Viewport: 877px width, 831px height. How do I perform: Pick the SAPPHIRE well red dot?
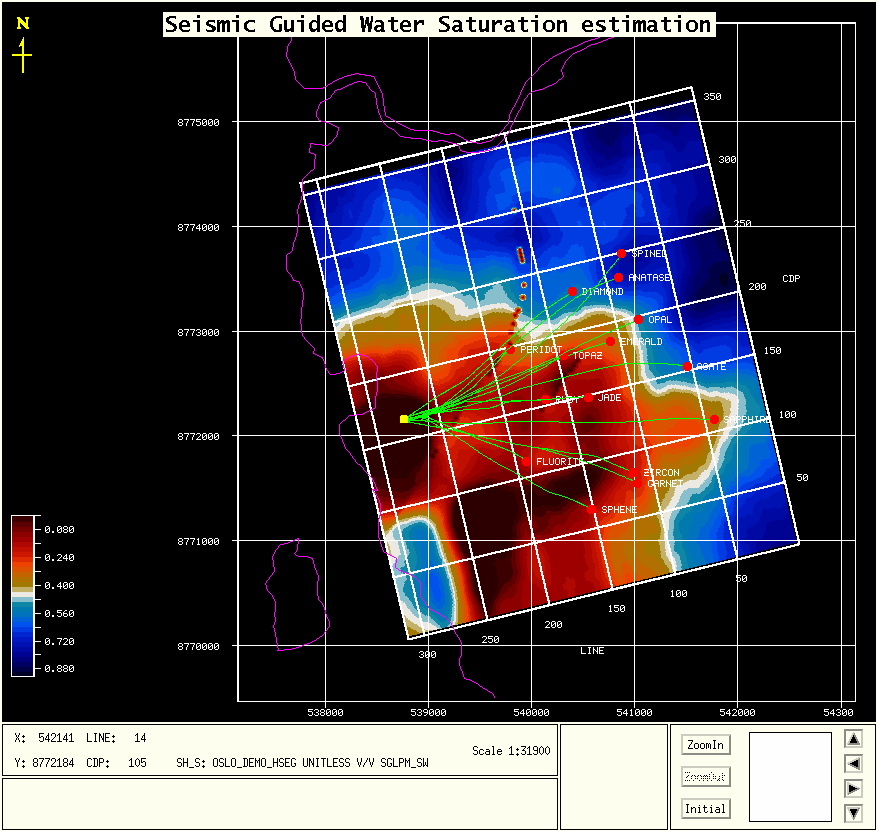715,420
